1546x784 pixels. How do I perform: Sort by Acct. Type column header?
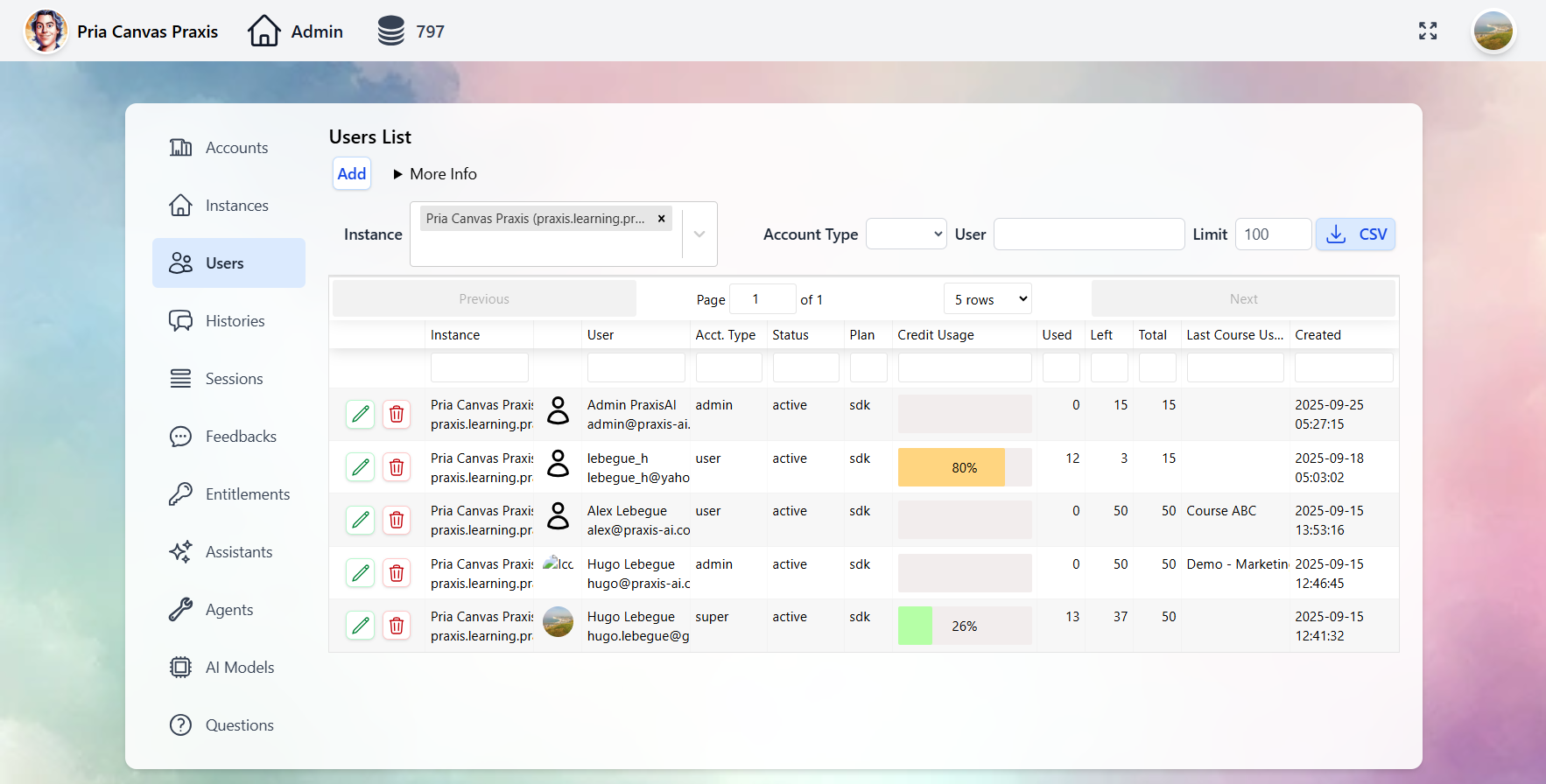click(x=728, y=335)
